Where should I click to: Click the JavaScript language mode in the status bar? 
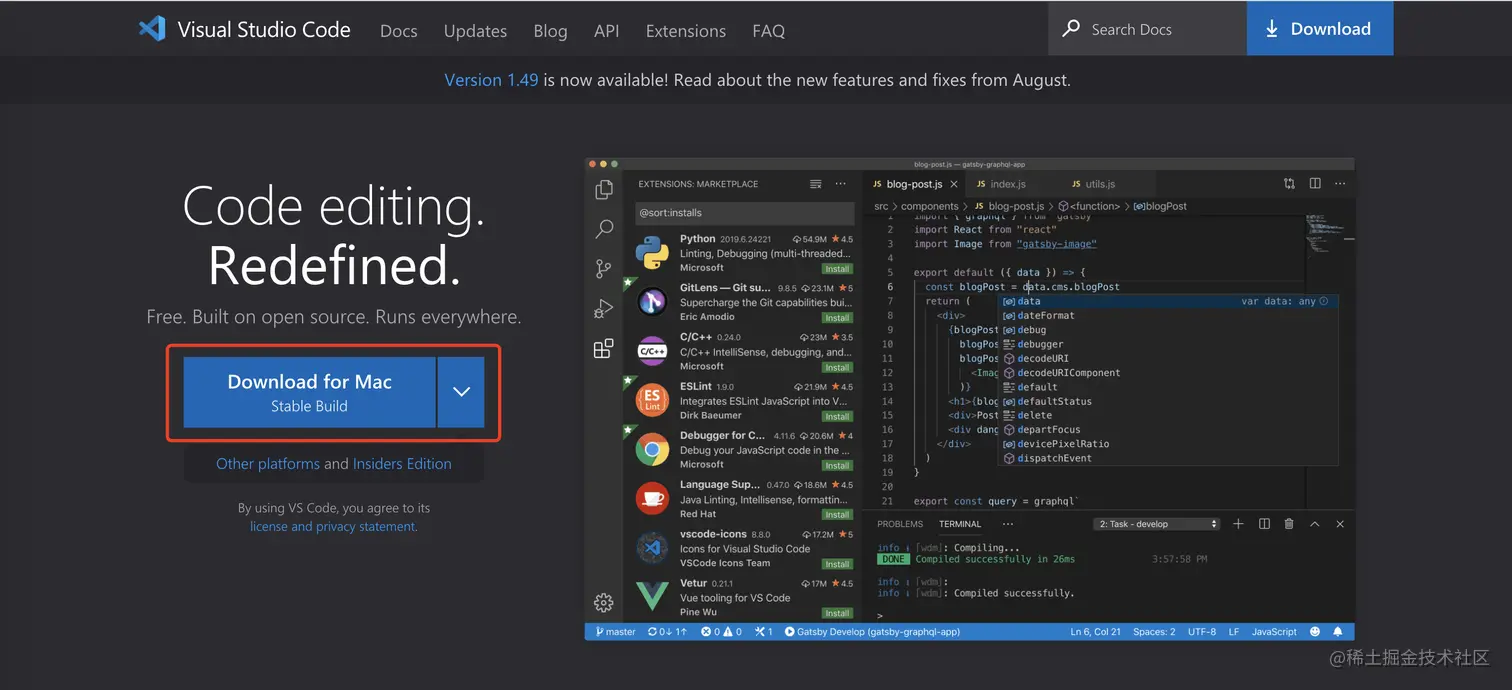[x=1274, y=632]
